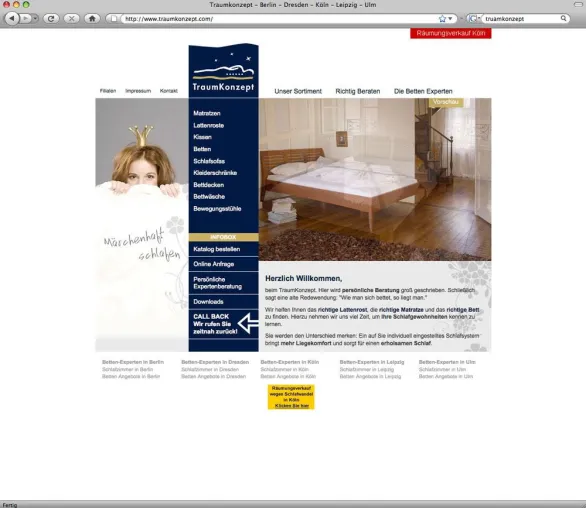Select Lattenroste in the sidebar
Image resolution: width=586 pixels, height=508 pixels.
point(209,126)
